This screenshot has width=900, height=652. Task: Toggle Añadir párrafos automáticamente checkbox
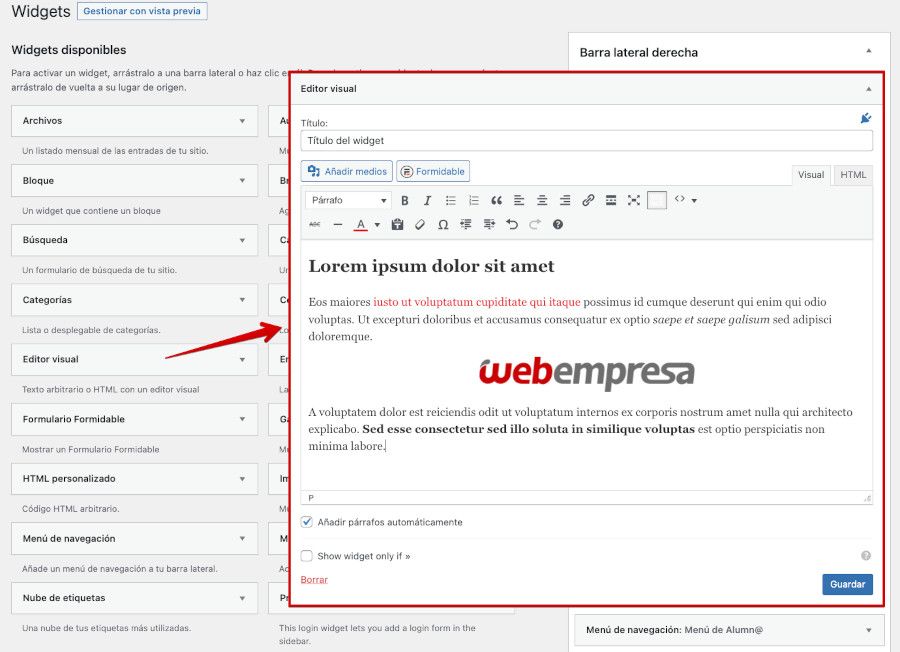coord(307,522)
